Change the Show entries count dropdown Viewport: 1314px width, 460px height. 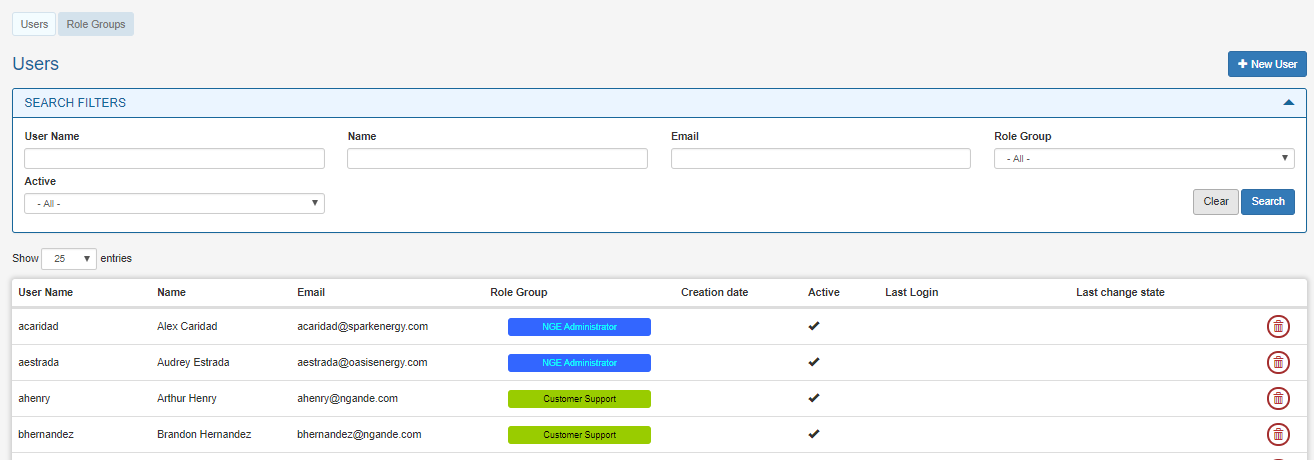(x=69, y=258)
